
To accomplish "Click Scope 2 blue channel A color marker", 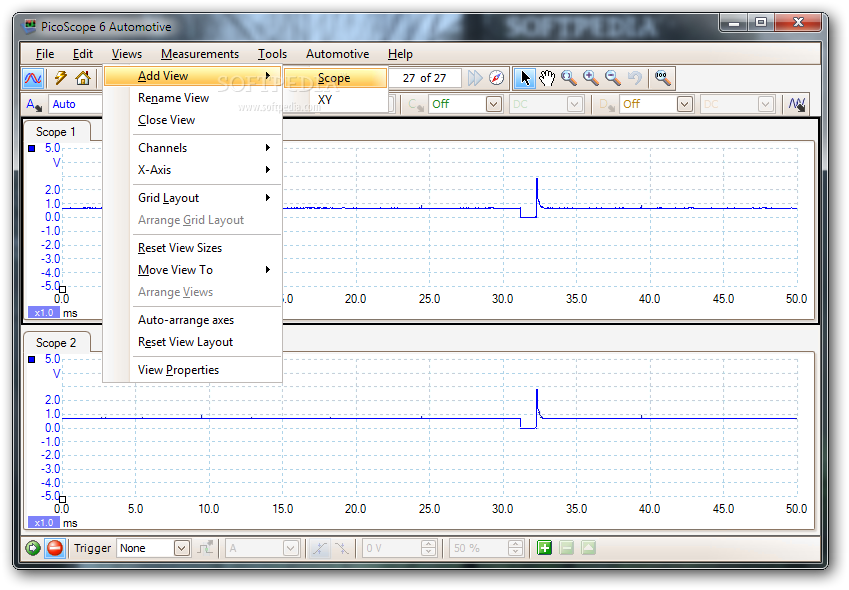I will click(x=31, y=359).
